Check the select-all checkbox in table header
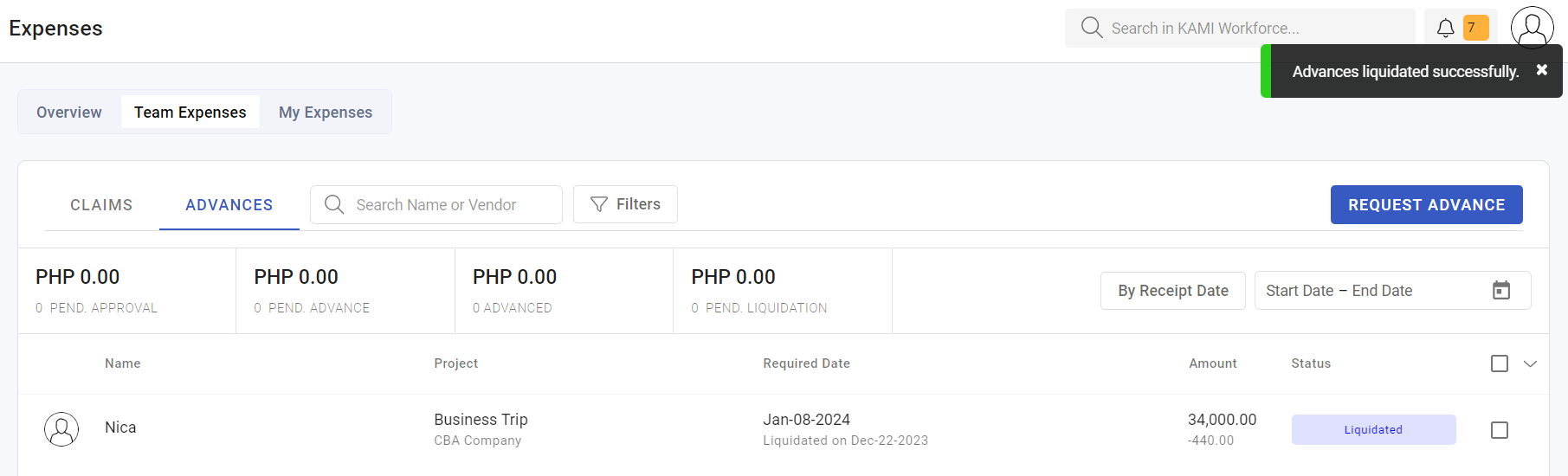 pyautogui.click(x=1500, y=363)
